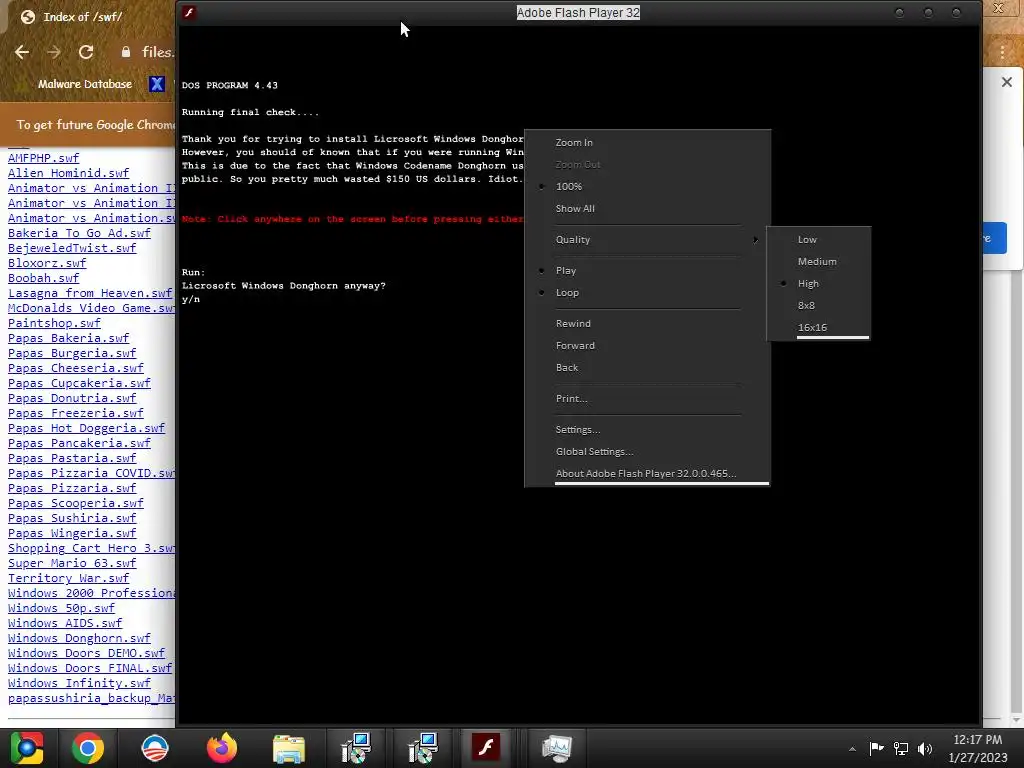Viewport: 1024px width, 768px height.
Task: Set quality to 8x8
Action: pyautogui.click(x=806, y=306)
